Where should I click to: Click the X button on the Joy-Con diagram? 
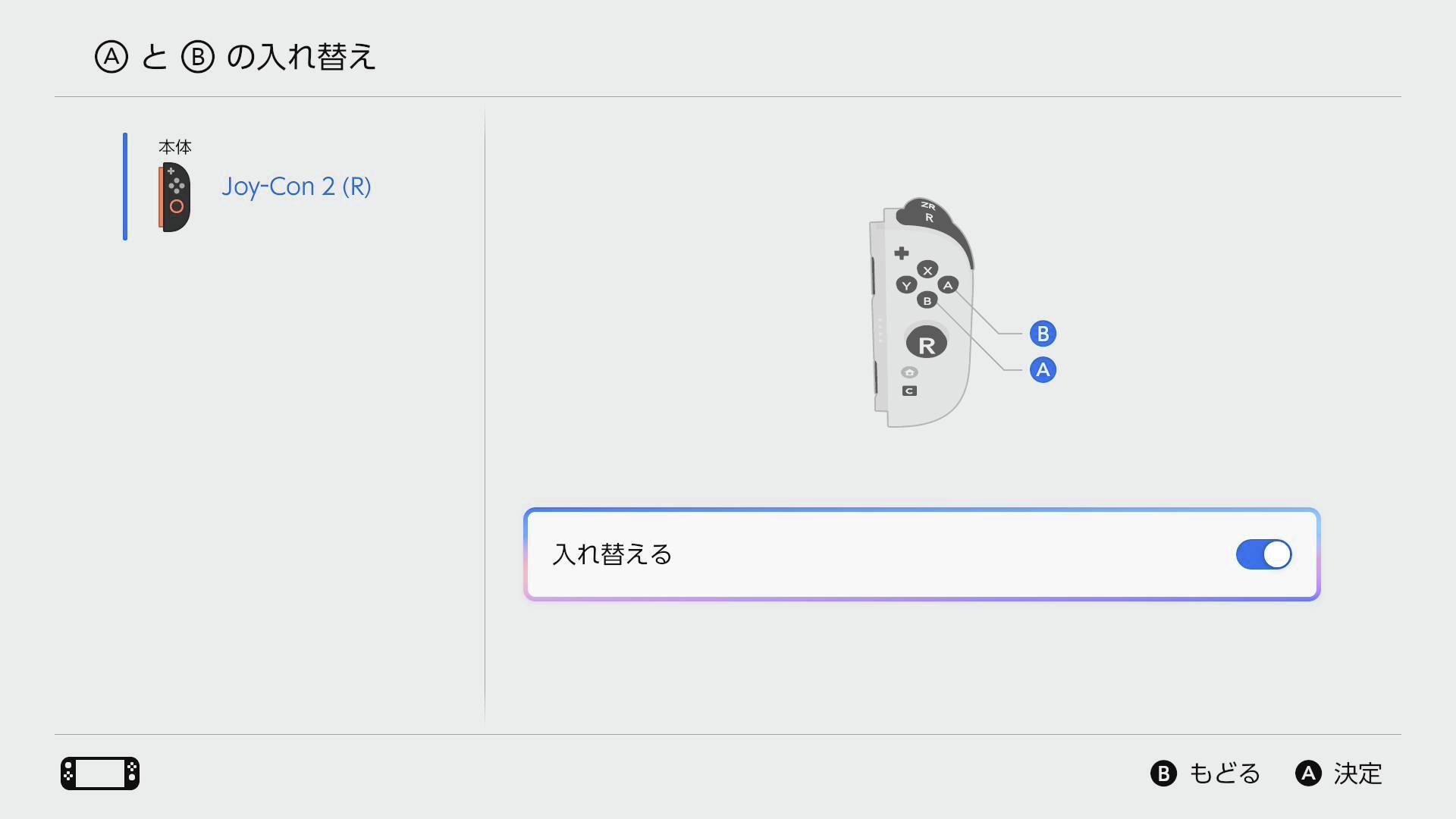[927, 270]
